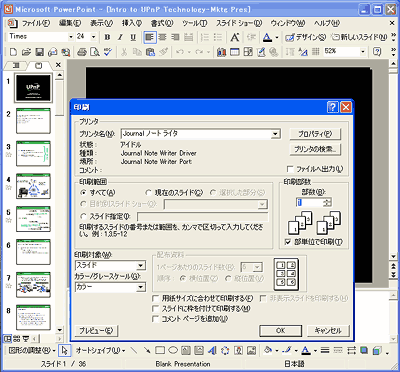Select the Rectangle drawing tool
This screenshot has width=400, height=372.
point(160,350)
